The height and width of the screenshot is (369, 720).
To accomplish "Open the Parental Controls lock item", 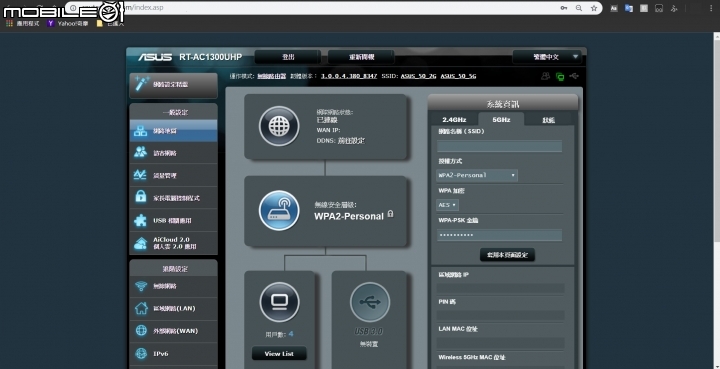I will pyautogui.click(x=173, y=198).
